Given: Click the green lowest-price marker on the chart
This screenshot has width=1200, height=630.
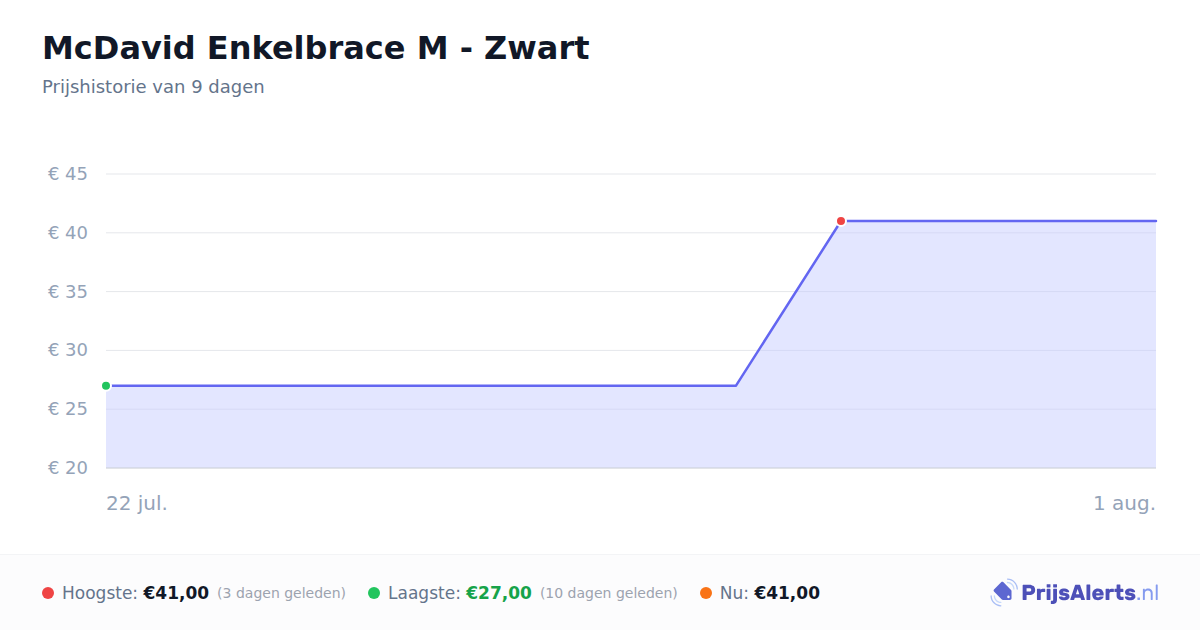Looking at the screenshot, I should pos(106,386).
